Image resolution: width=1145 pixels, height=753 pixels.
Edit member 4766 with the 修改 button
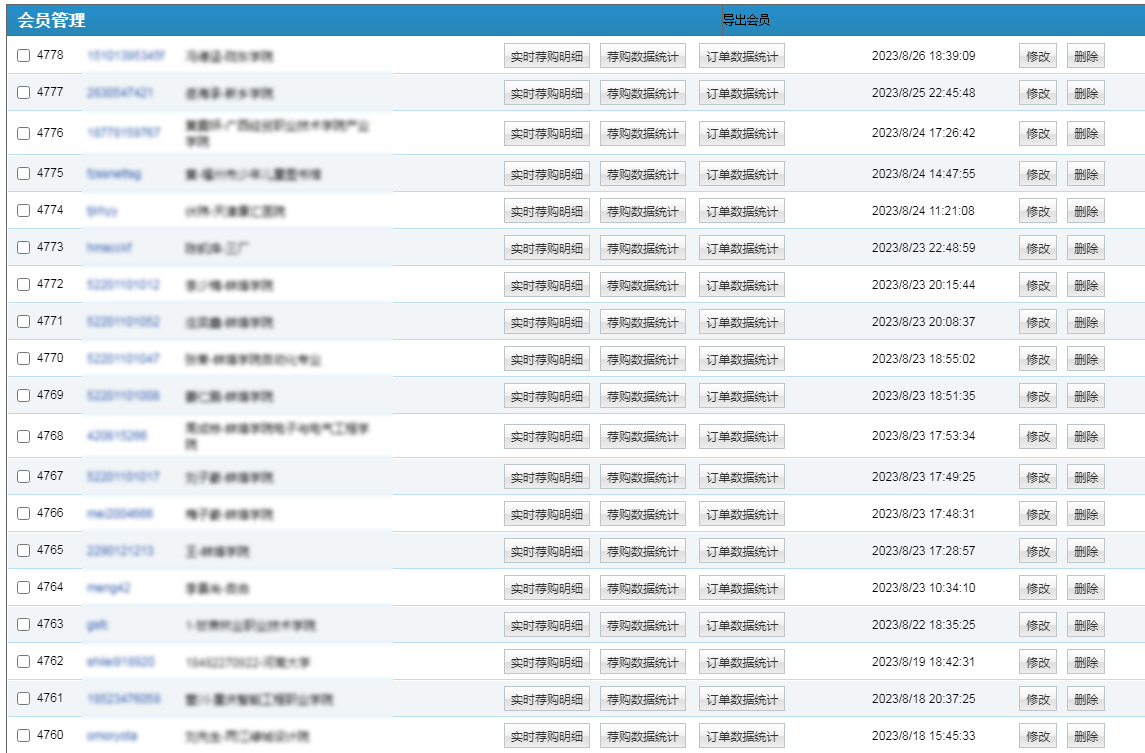[1037, 515]
